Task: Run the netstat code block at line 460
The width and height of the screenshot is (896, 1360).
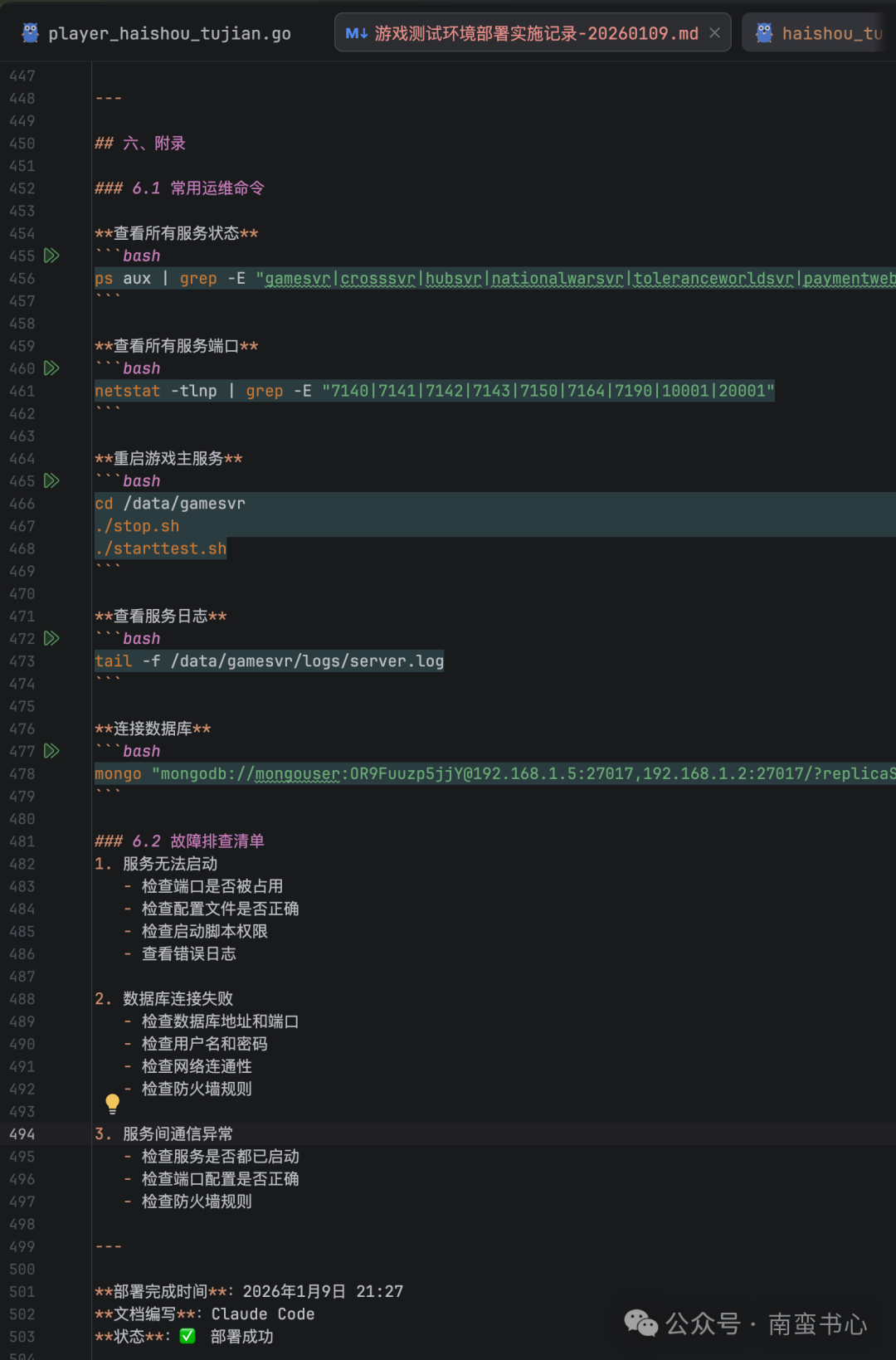Action: coord(51,368)
